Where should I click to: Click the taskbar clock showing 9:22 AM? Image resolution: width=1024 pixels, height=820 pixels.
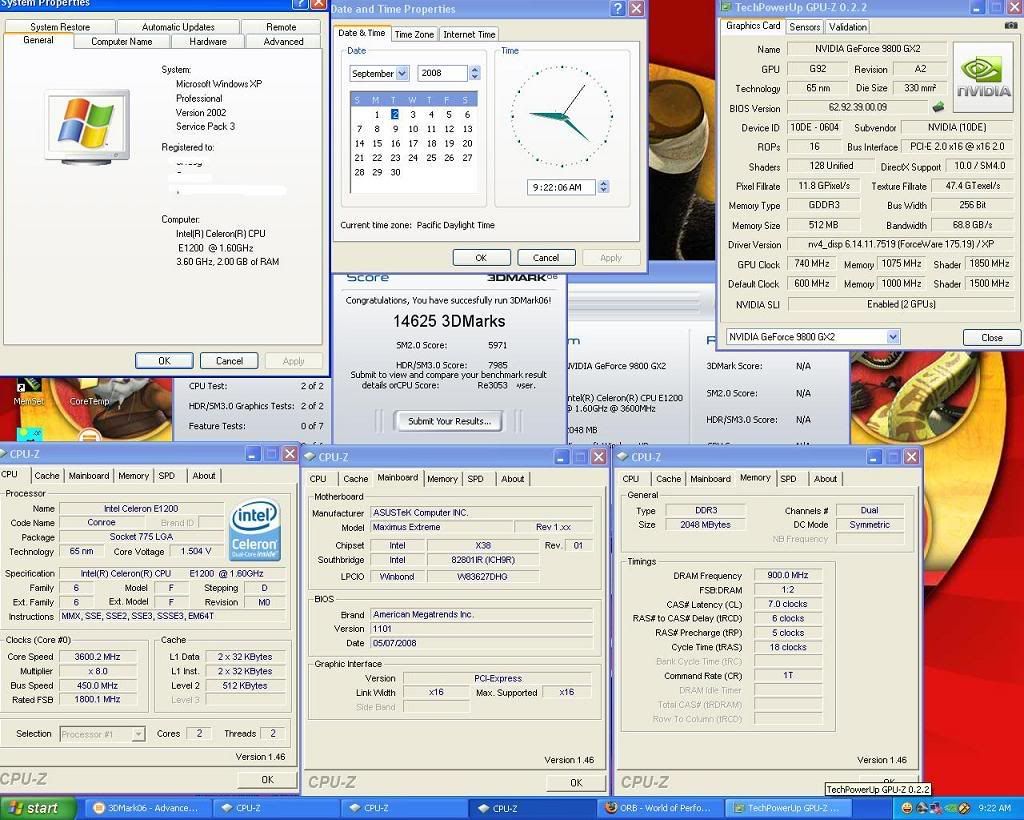pos(994,808)
